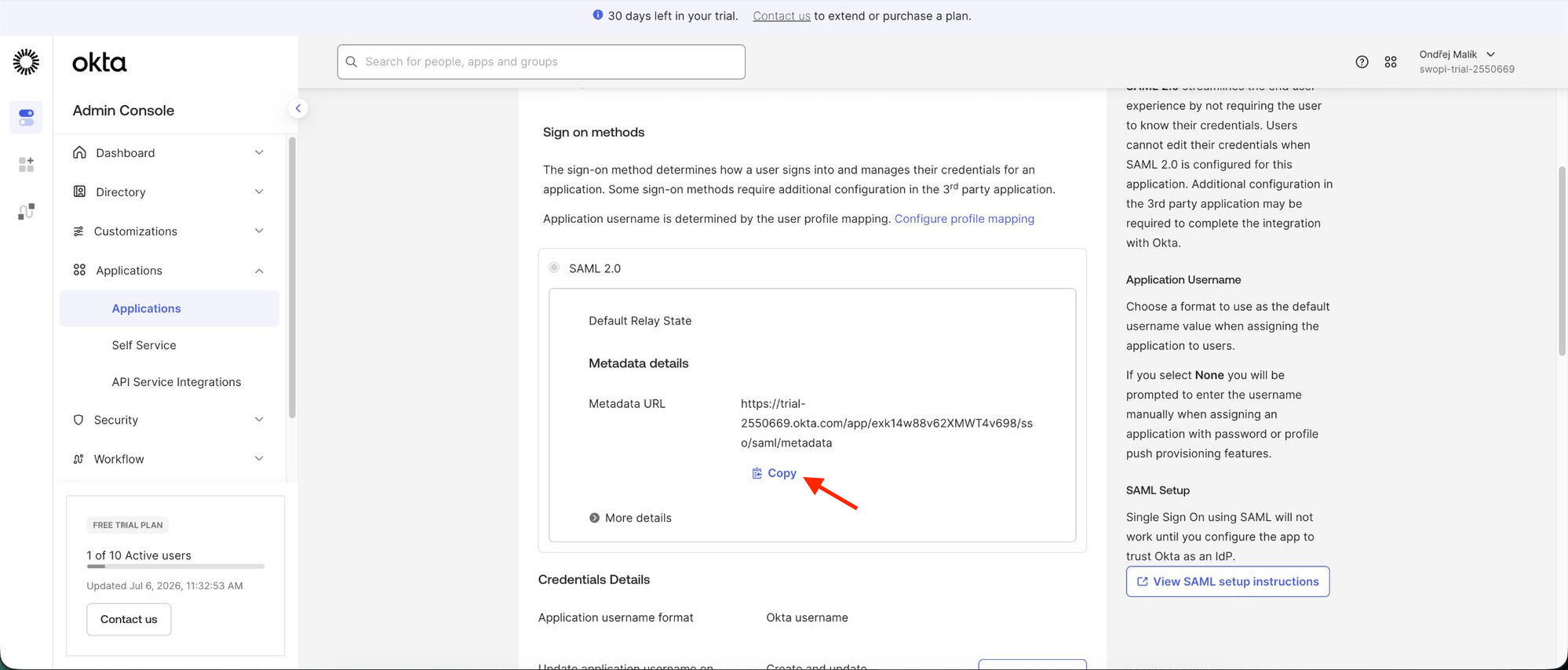1568x670 pixels.
Task: Click the Metadata details heading
Action: 638,363
